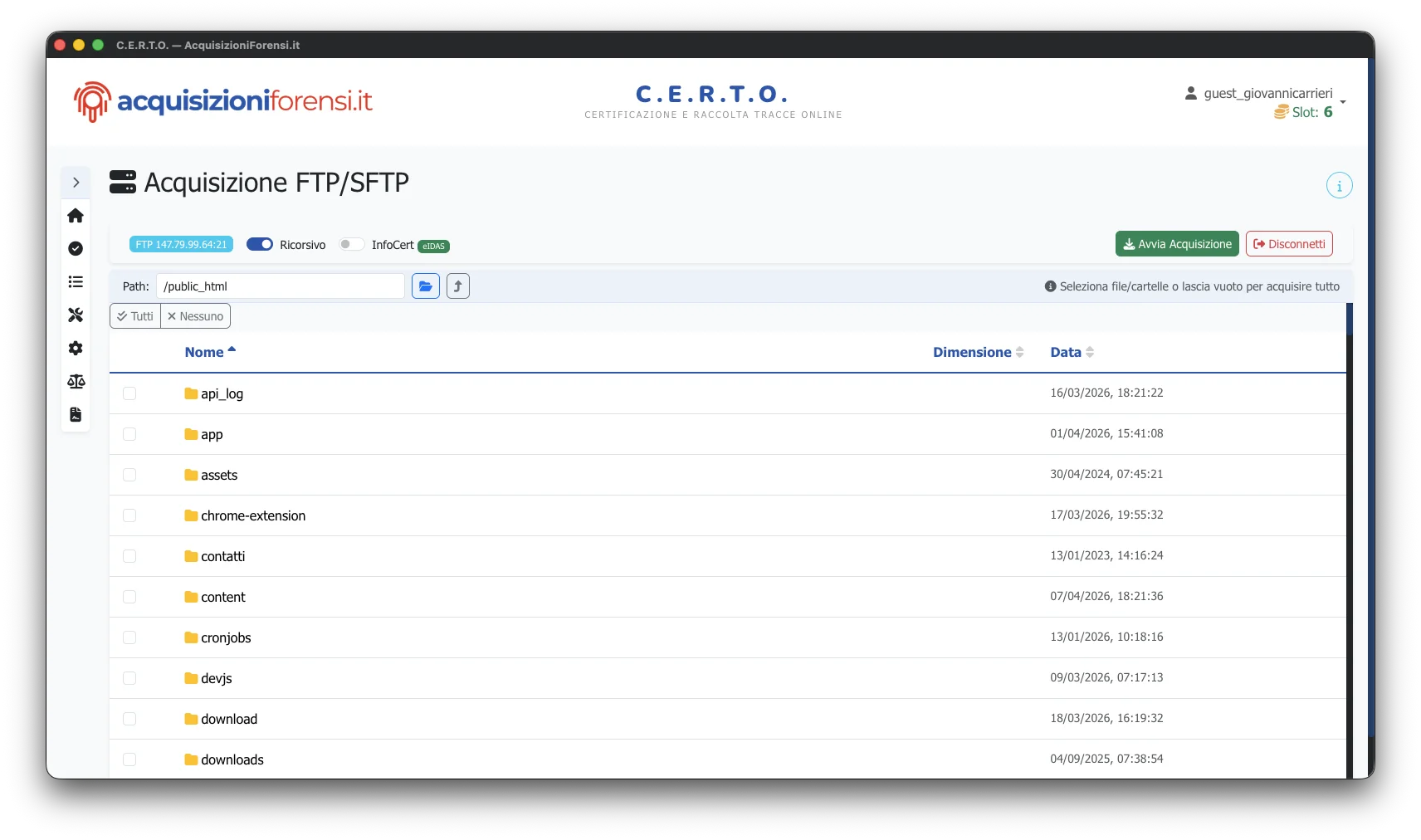This screenshot has height=840, width=1421.
Task: Start acquisition with Avvia Acquisizione button
Action: click(1177, 243)
